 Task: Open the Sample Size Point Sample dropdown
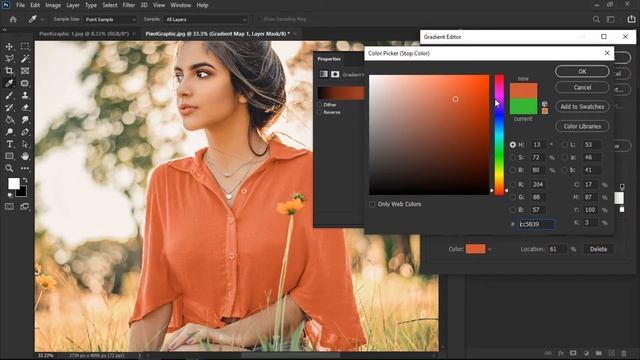pyautogui.click(x=110, y=20)
